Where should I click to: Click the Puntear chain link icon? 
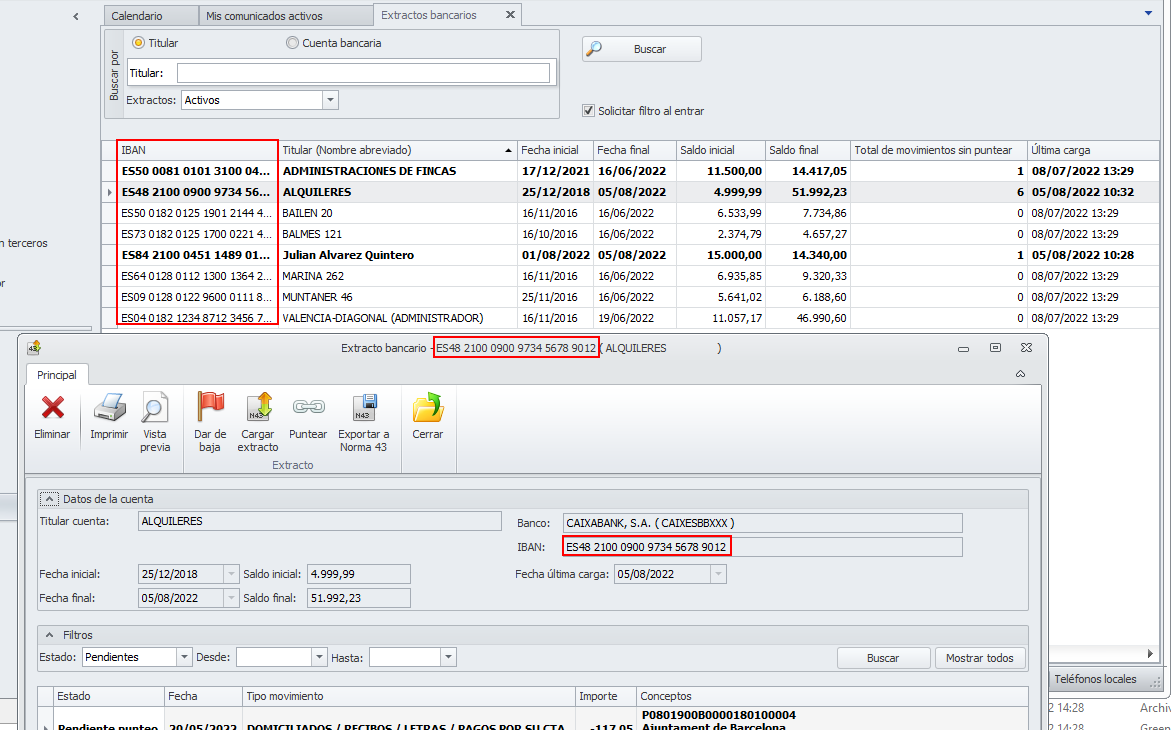[308, 407]
